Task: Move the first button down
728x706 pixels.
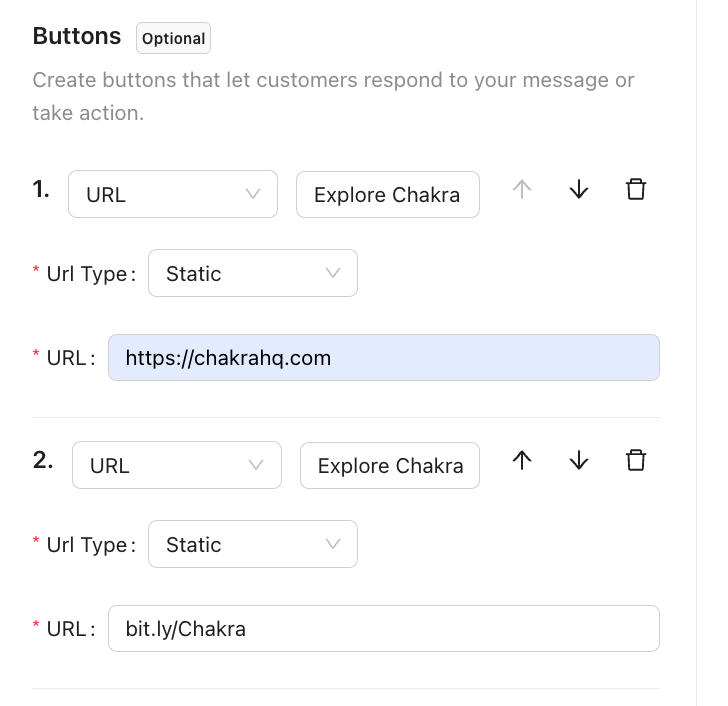Action: point(579,190)
